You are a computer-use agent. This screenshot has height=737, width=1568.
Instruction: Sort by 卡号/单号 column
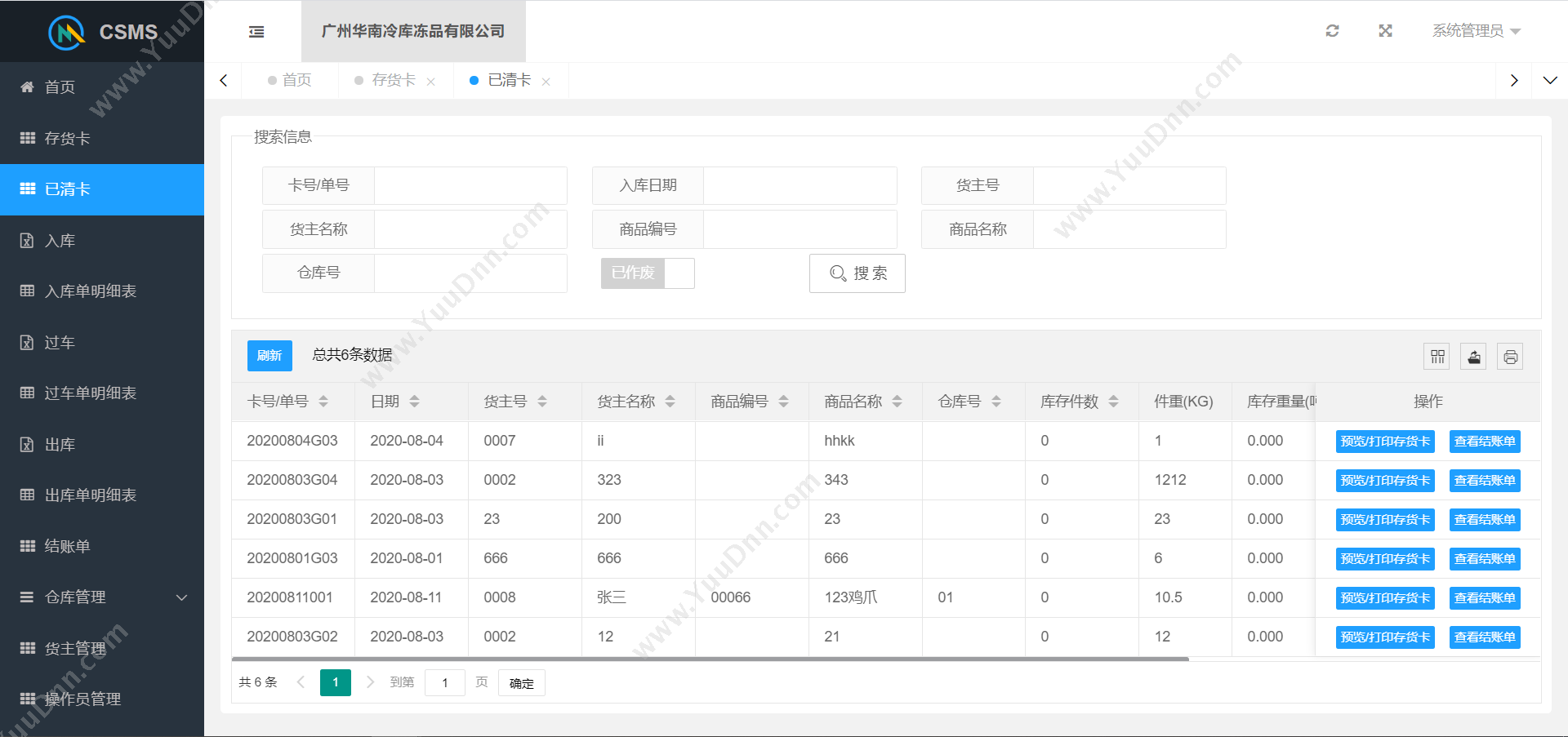[323, 402]
